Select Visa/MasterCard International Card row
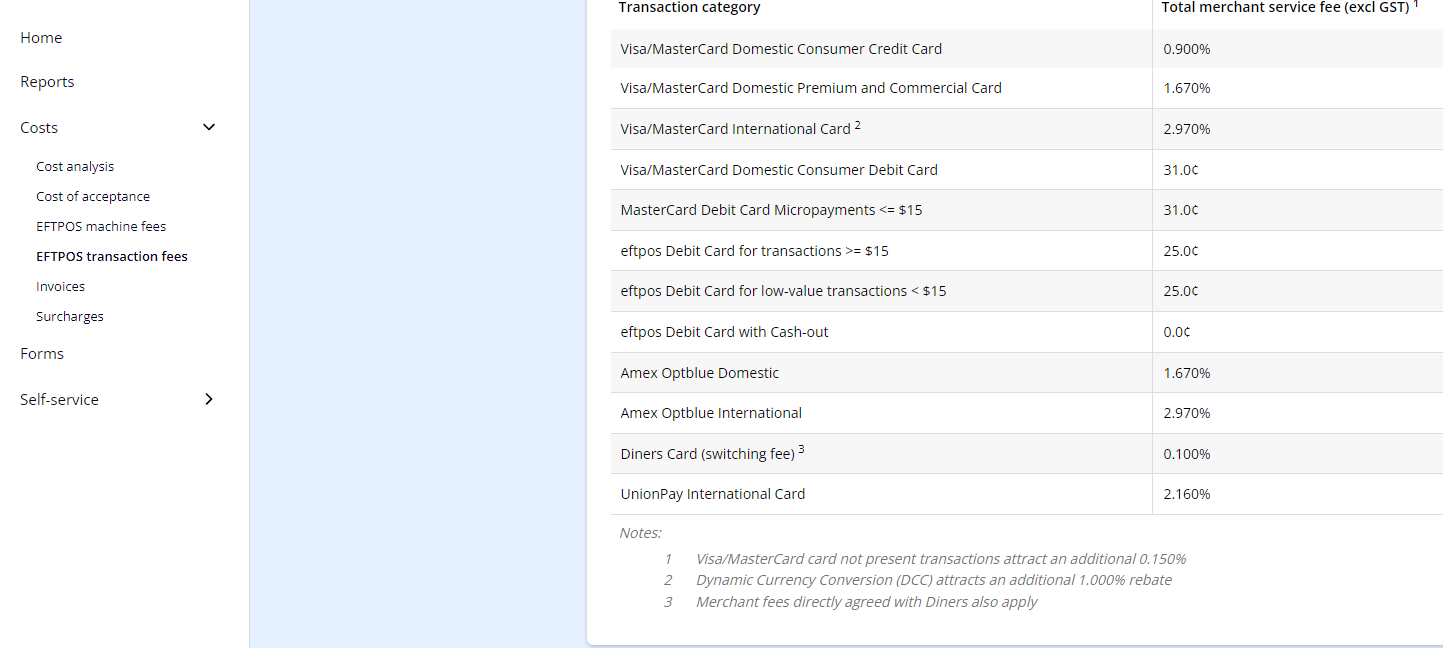The width and height of the screenshot is (1443, 648). 1027,129
